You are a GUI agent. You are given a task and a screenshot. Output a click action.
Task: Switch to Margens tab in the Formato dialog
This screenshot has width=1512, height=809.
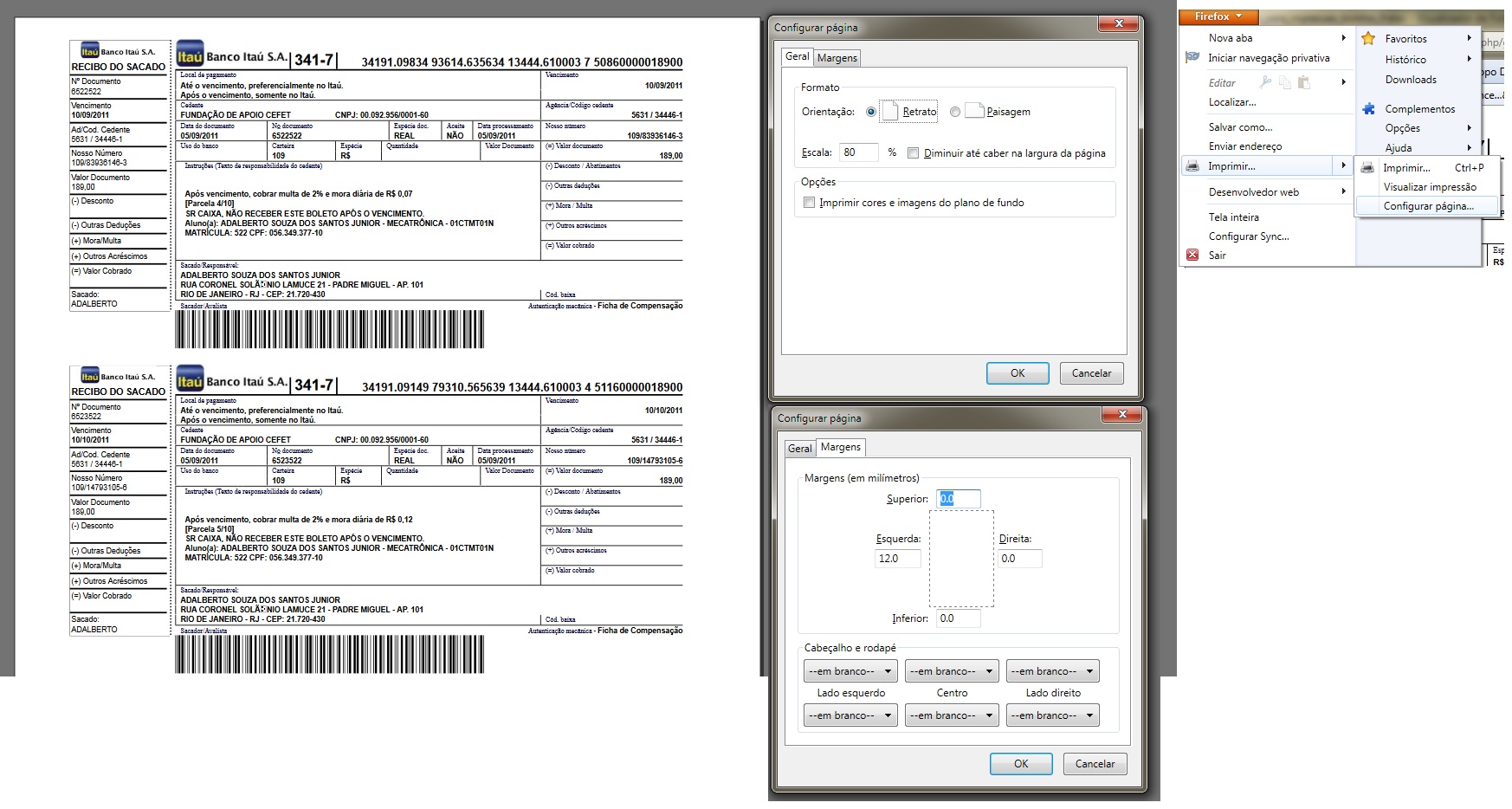pyautogui.click(x=837, y=58)
